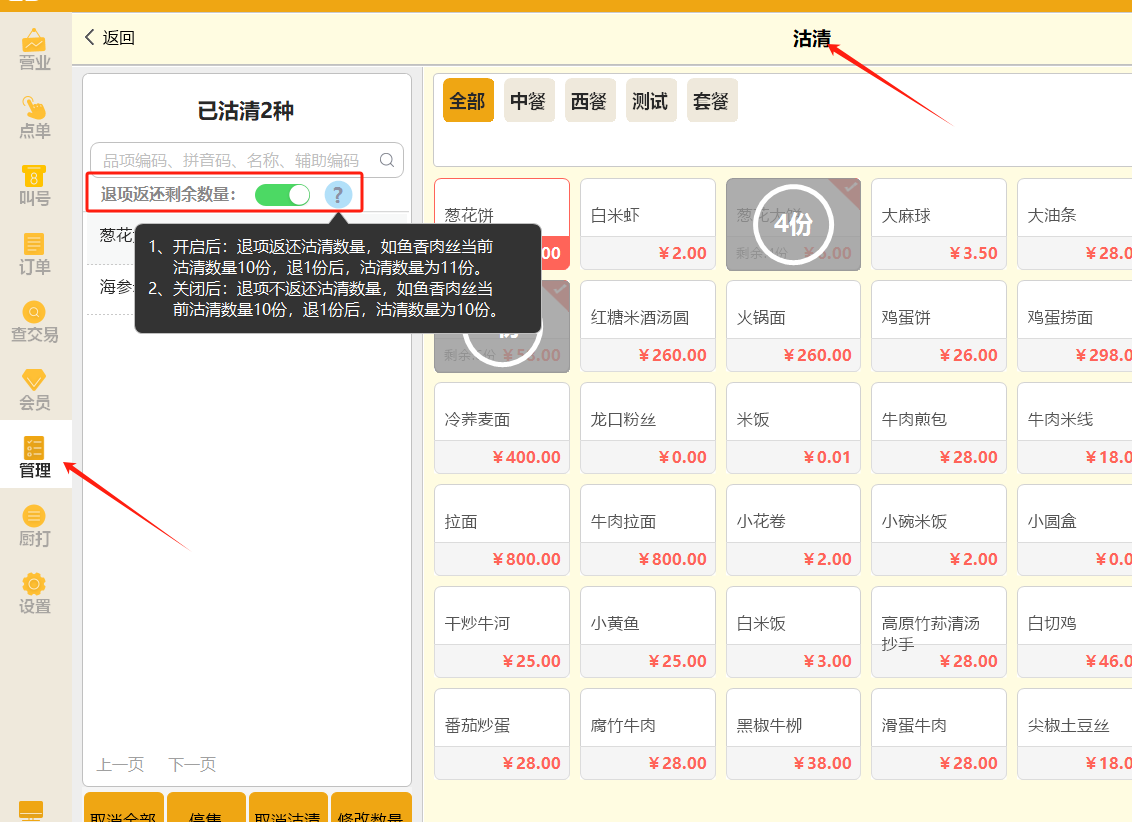Screen dimensions: 1132x822
Task: Click the 下一页 next page link
Action: (x=192, y=764)
